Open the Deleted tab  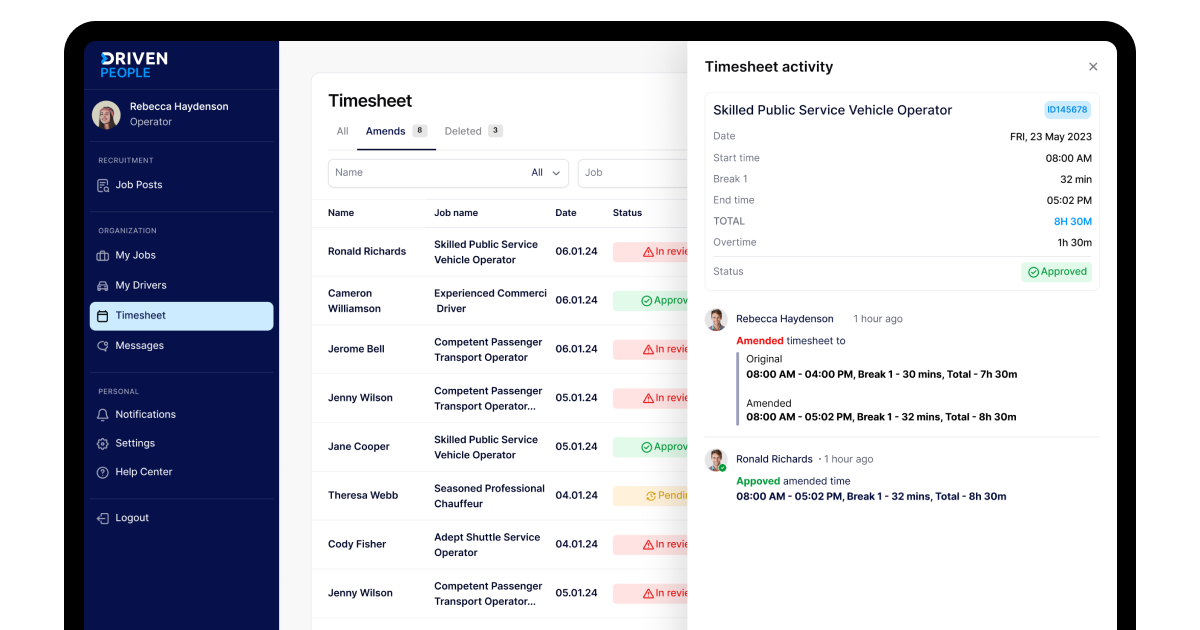(x=473, y=132)
